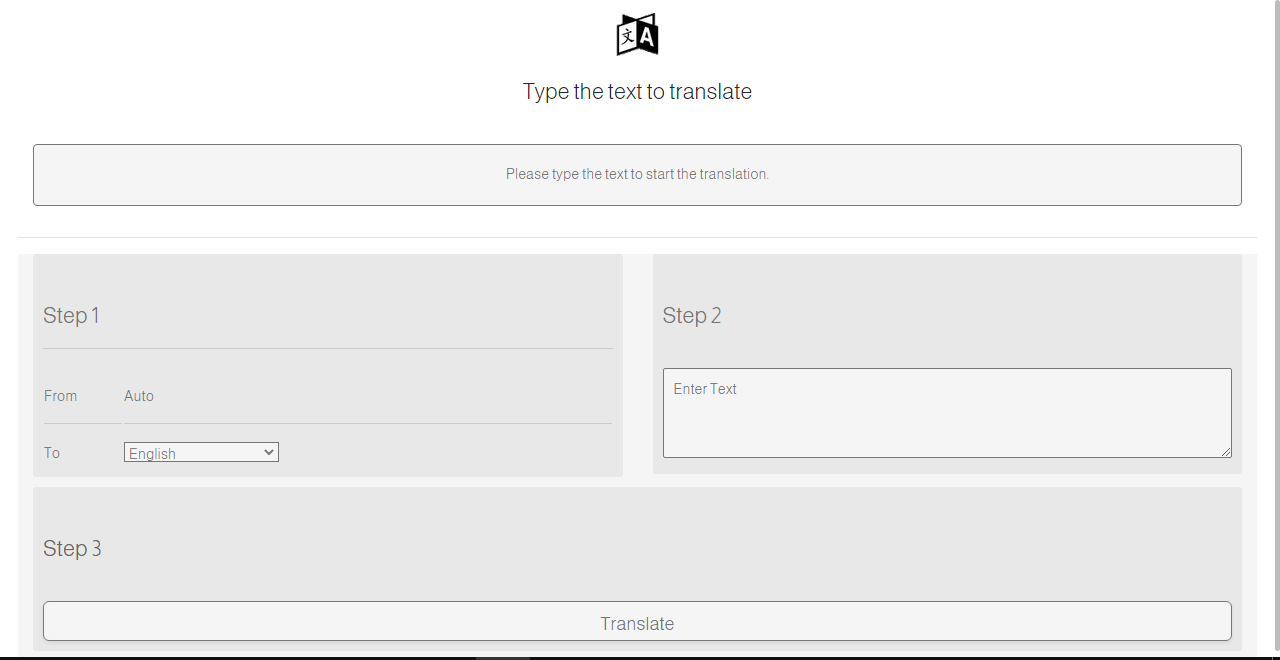
Task: Click the Step 1 panel background
Action: 400,290
